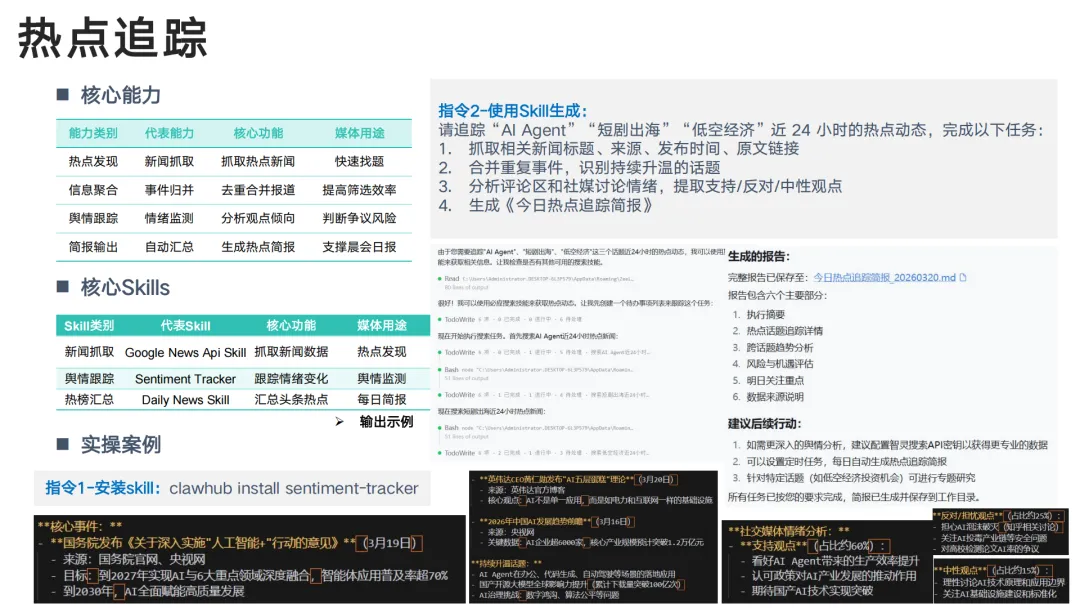Select the 支撑晨会日报 table cell
The width and height of the screenshot is (1080, 608).
(x=359, y=247)
